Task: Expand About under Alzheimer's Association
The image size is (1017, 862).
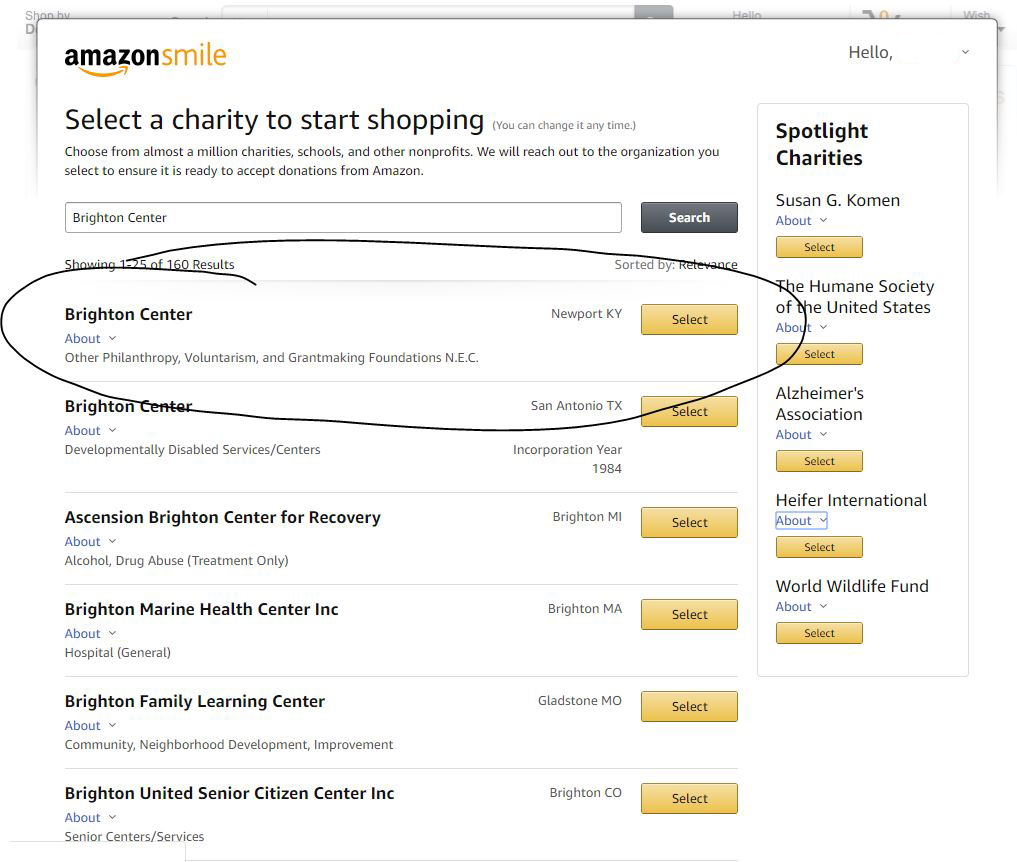Action: pos(801,435)
